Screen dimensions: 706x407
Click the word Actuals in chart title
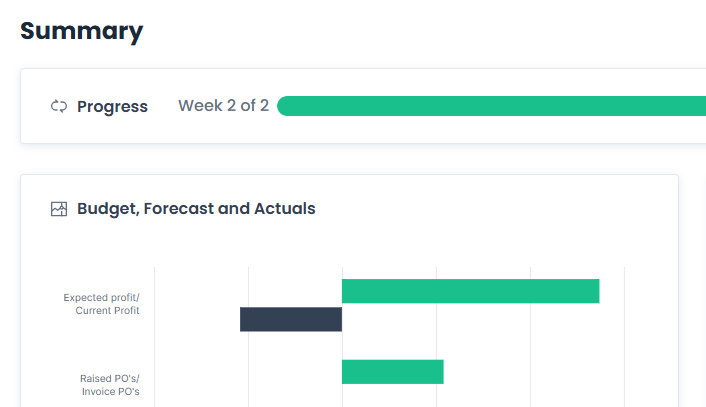pos(284,209)
